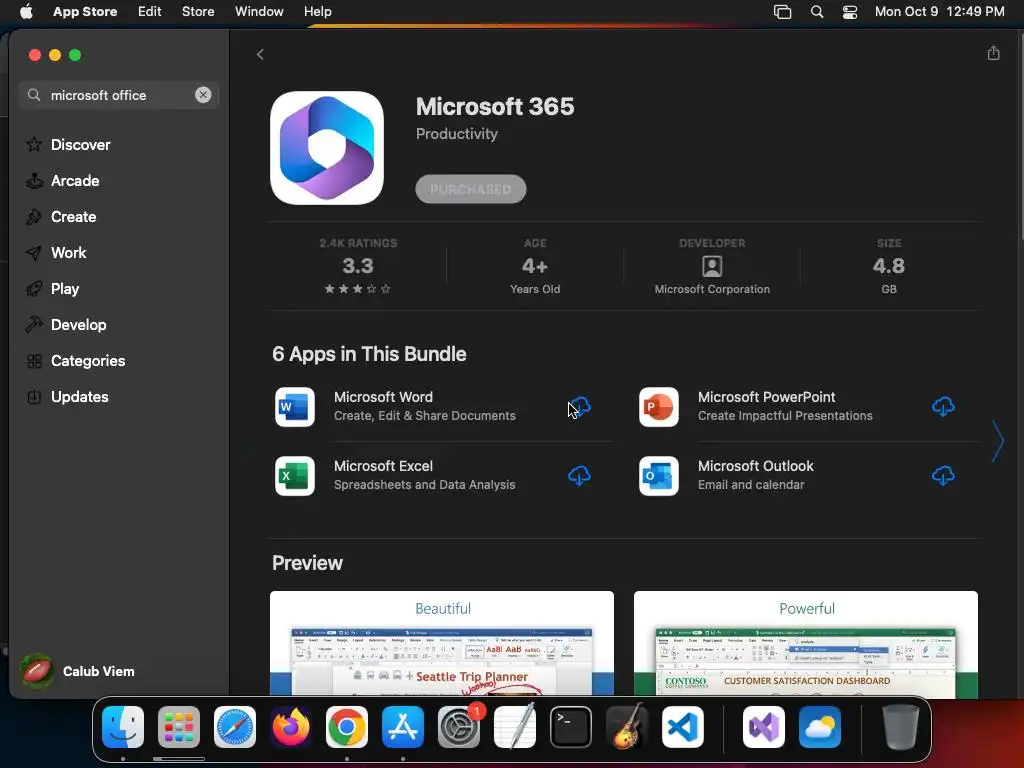Click the date and time in menu bar
Image resolution: width=1024 pixels, height=768 pixels.
pyautogui.click(x=939, y=11)
